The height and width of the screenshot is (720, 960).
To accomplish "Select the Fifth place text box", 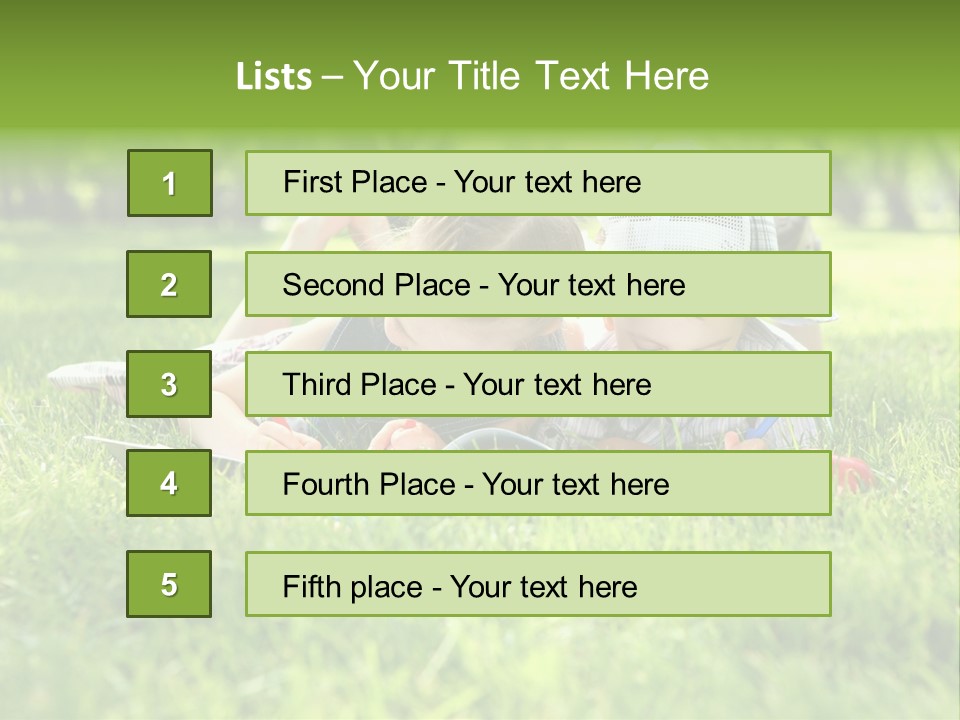I will click(538, 584).
